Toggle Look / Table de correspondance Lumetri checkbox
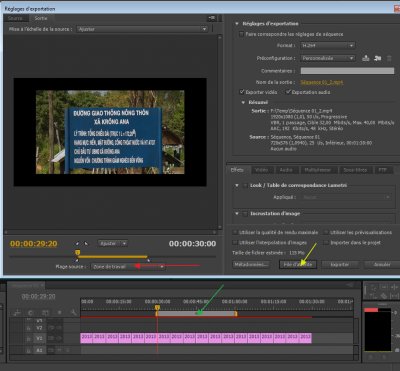Image resolution: width=400 pixels, height=371 pixels. (245, 185)
